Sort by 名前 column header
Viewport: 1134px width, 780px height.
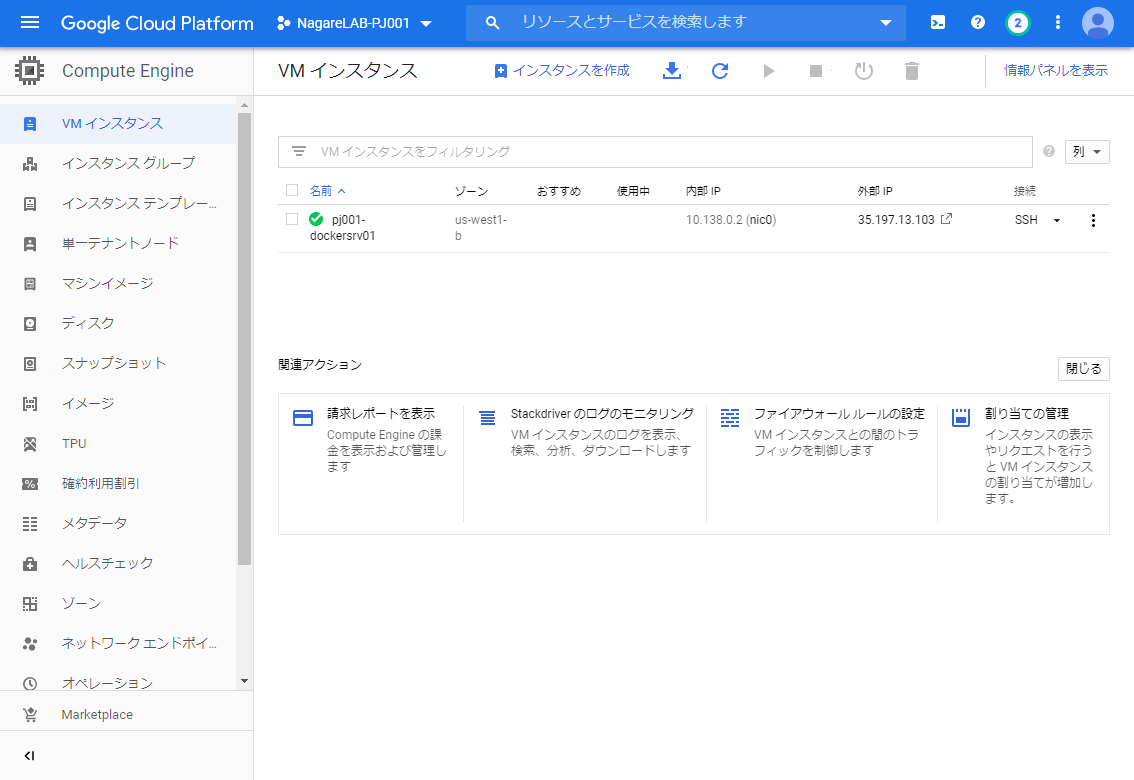pyautogui.click(x=327, y=191)
